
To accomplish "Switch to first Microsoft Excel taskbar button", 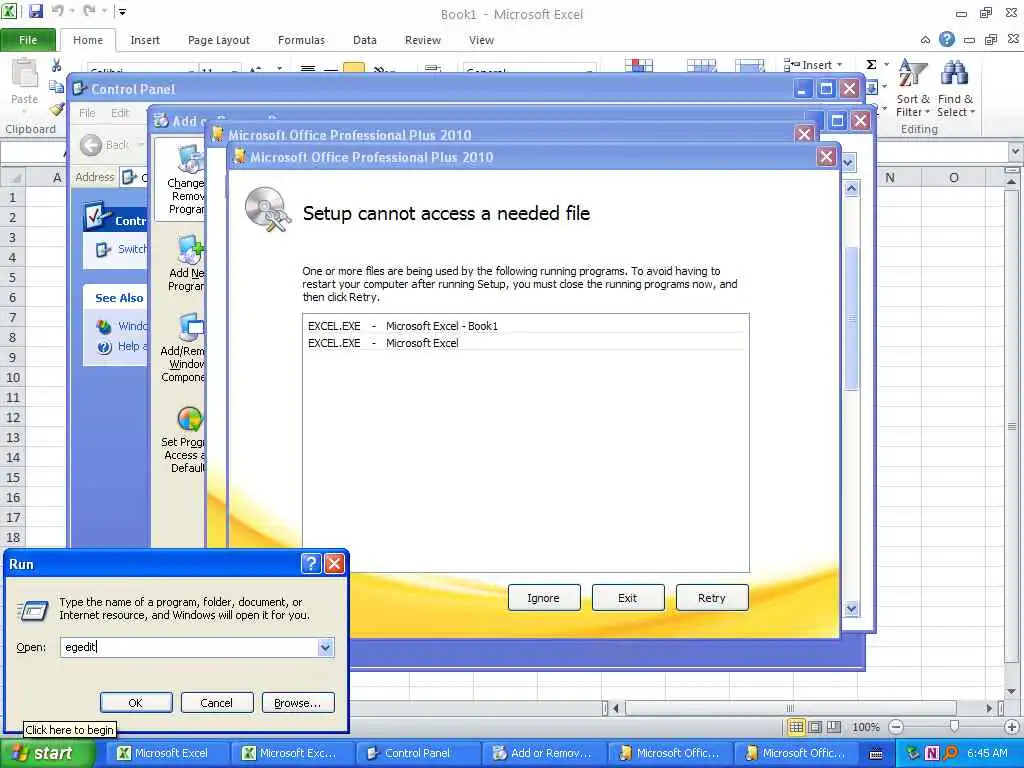I will [170, 753].
